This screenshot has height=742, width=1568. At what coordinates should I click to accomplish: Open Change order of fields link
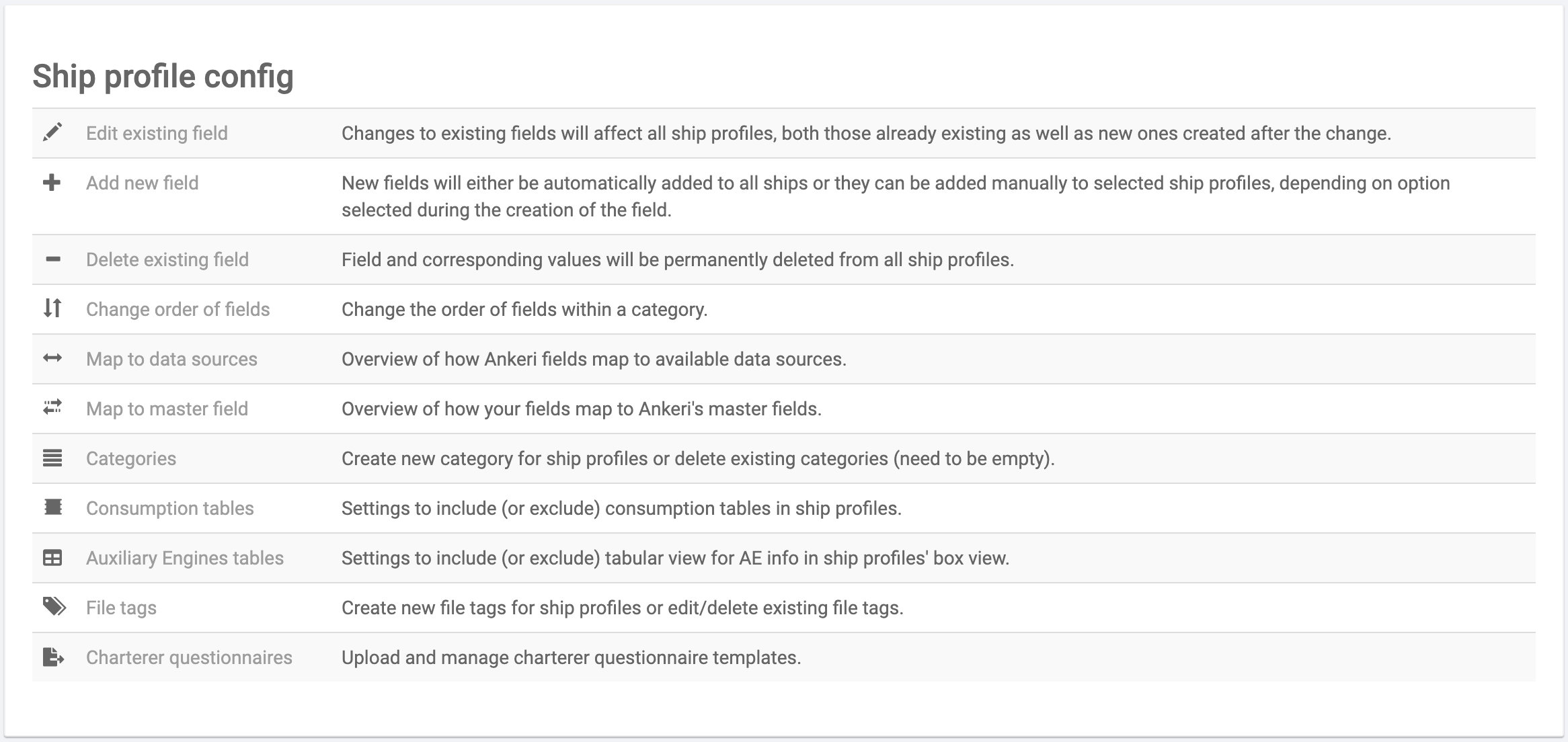coord(178,309)
